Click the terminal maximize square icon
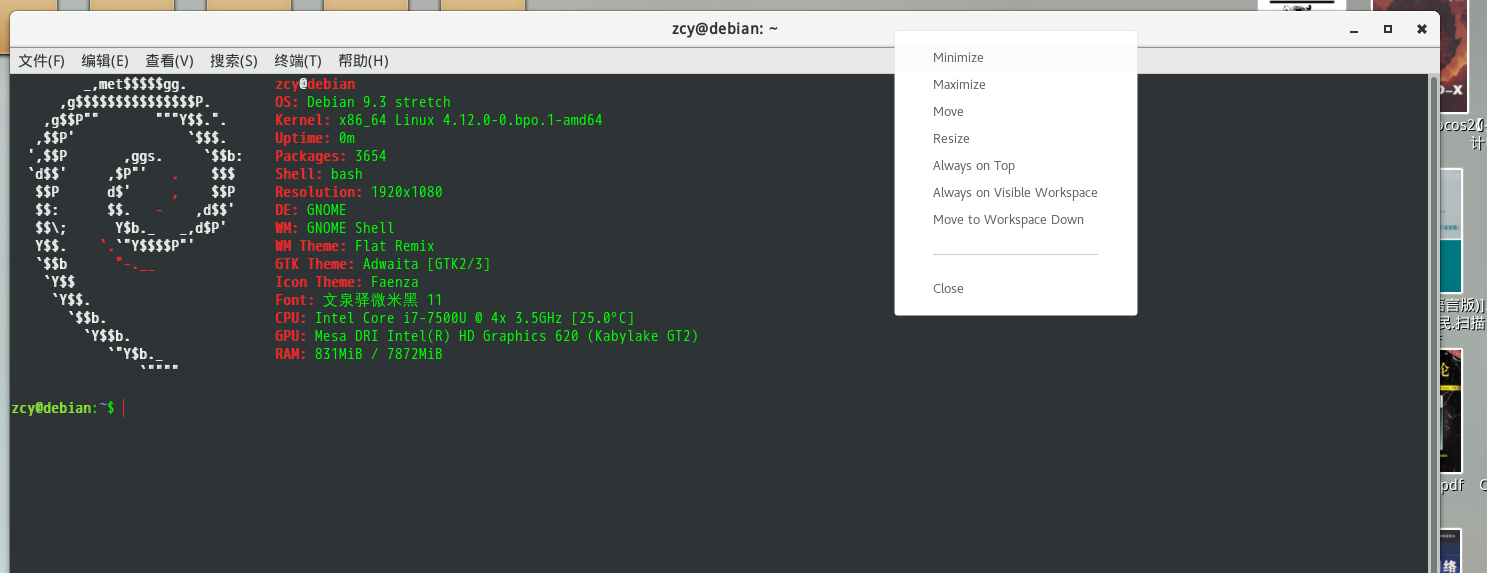 [x=1388, y=30]
